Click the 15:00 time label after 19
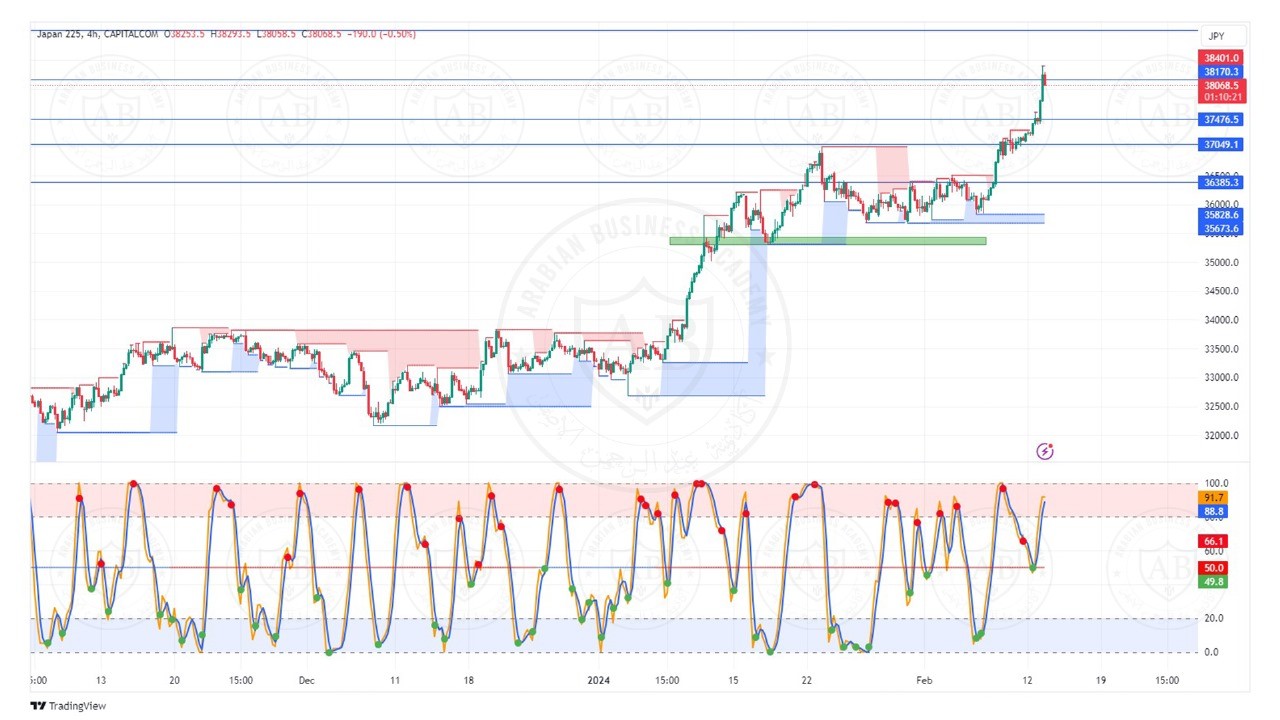 1167,680
